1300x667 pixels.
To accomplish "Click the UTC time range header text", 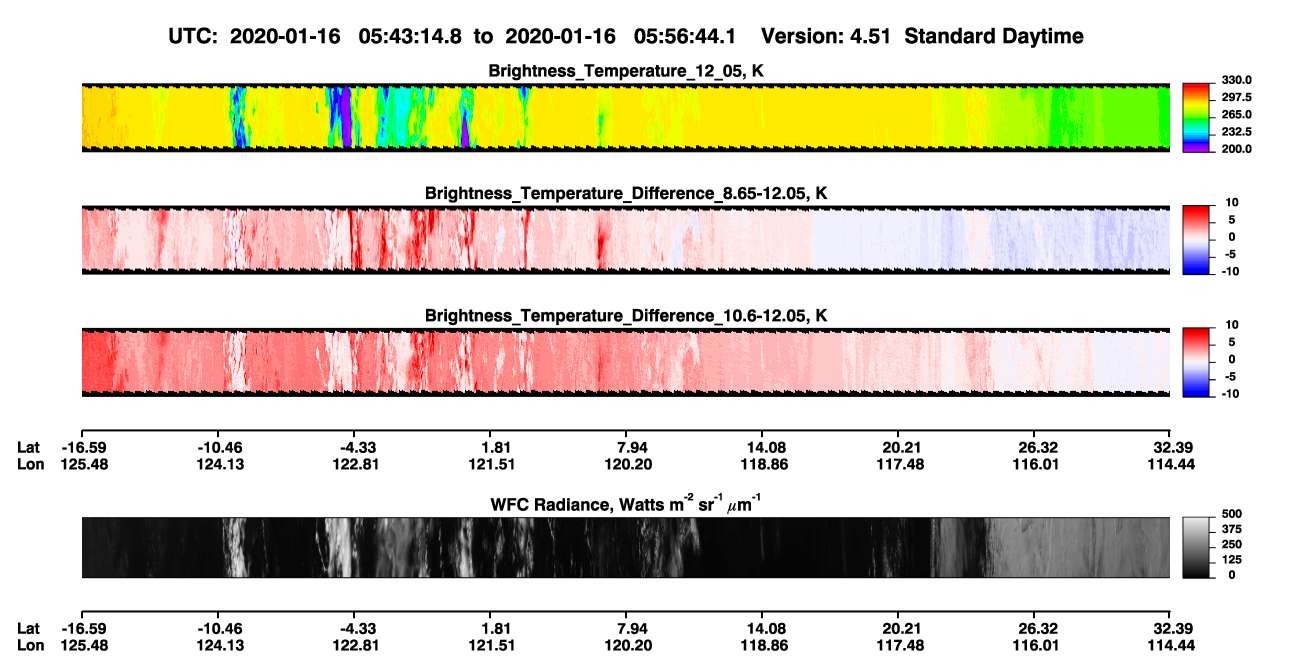I will [457, 36].
